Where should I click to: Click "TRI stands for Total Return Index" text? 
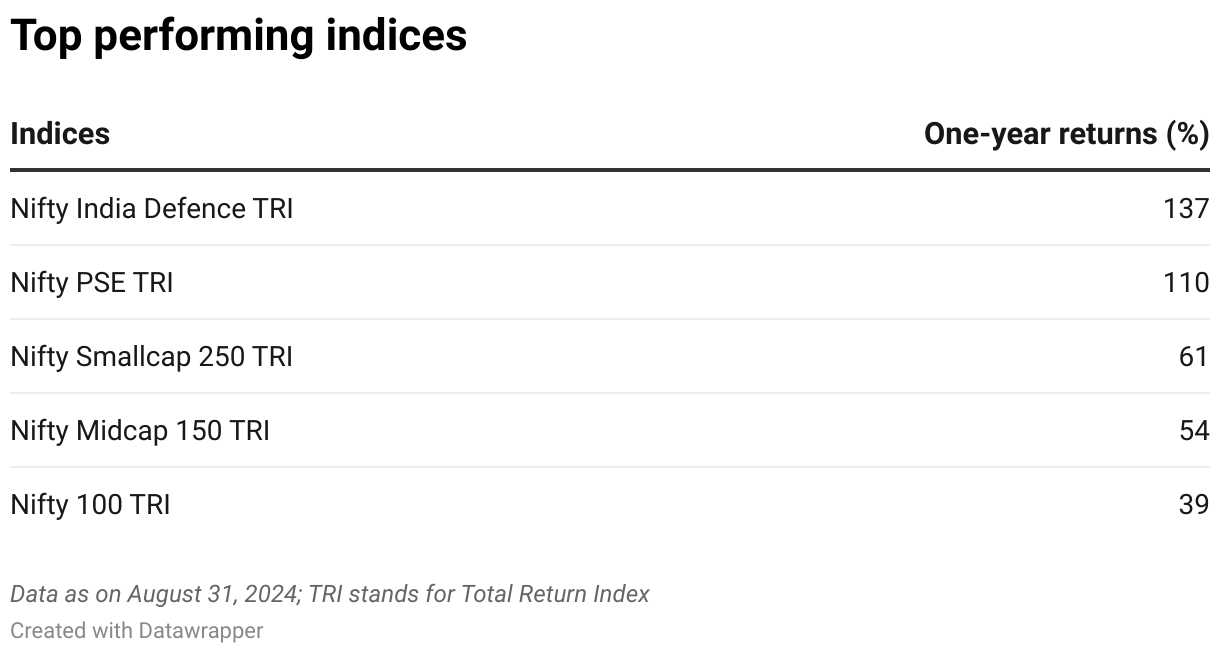pos(479,594)
